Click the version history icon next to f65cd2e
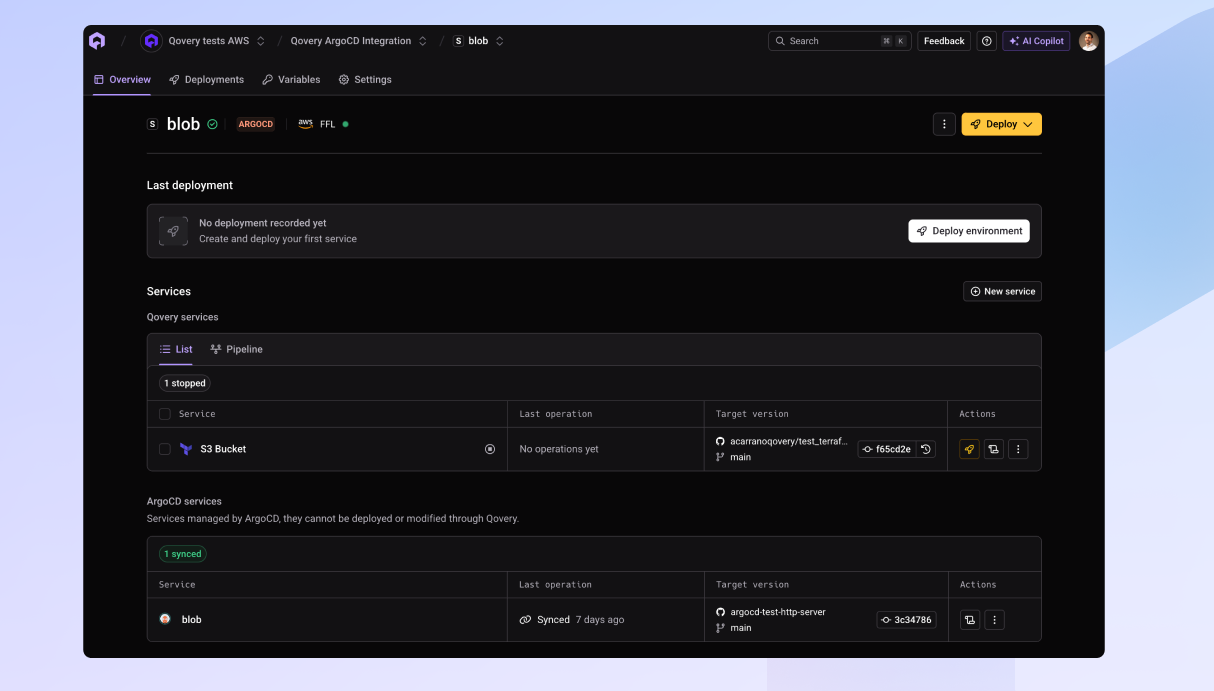 click(926, 449)
